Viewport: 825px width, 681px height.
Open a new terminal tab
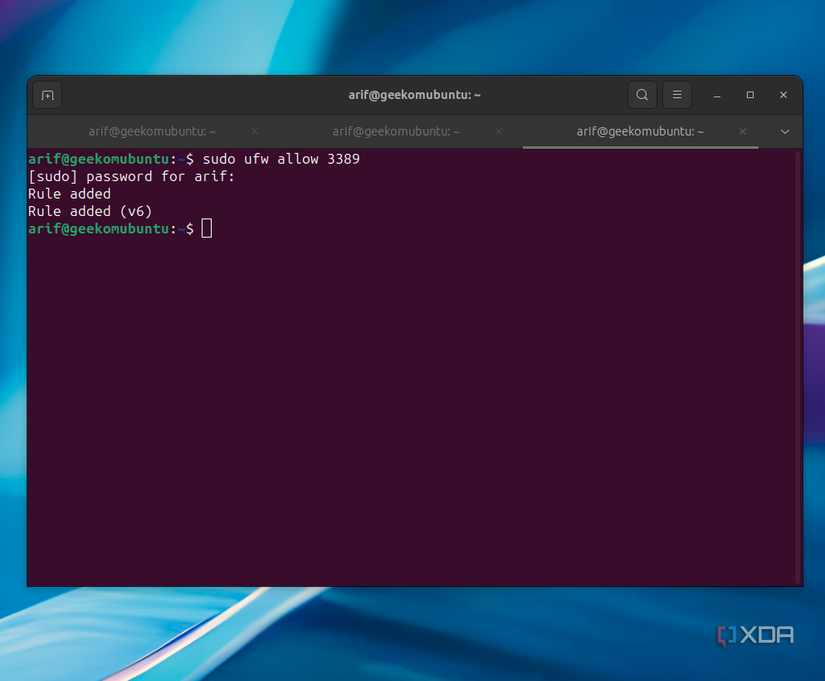pyautogui.click(x=47, y=95)
